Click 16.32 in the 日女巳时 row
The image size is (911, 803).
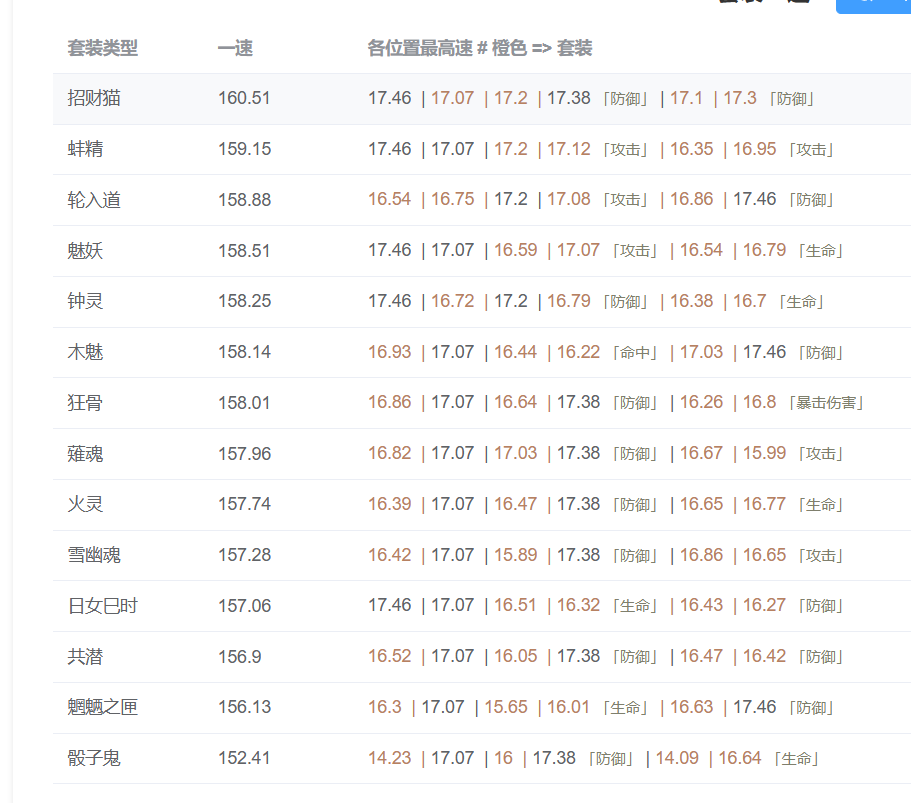point(578,605)
